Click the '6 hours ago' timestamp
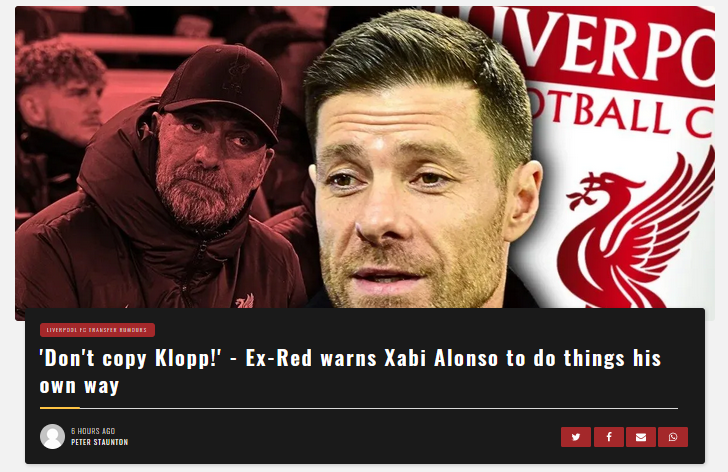Image resolution: width=728 pixels, height=472 pixels. click(x=93, y=431)
